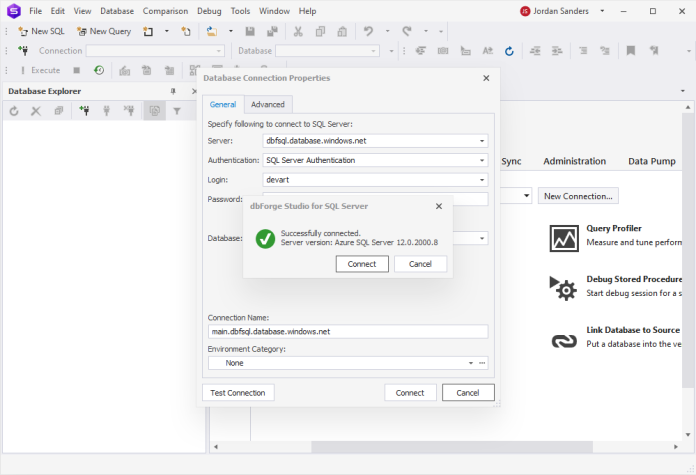Click Connect in the success message box
Screen dimensions: 696x475
[x=362, y=264]
